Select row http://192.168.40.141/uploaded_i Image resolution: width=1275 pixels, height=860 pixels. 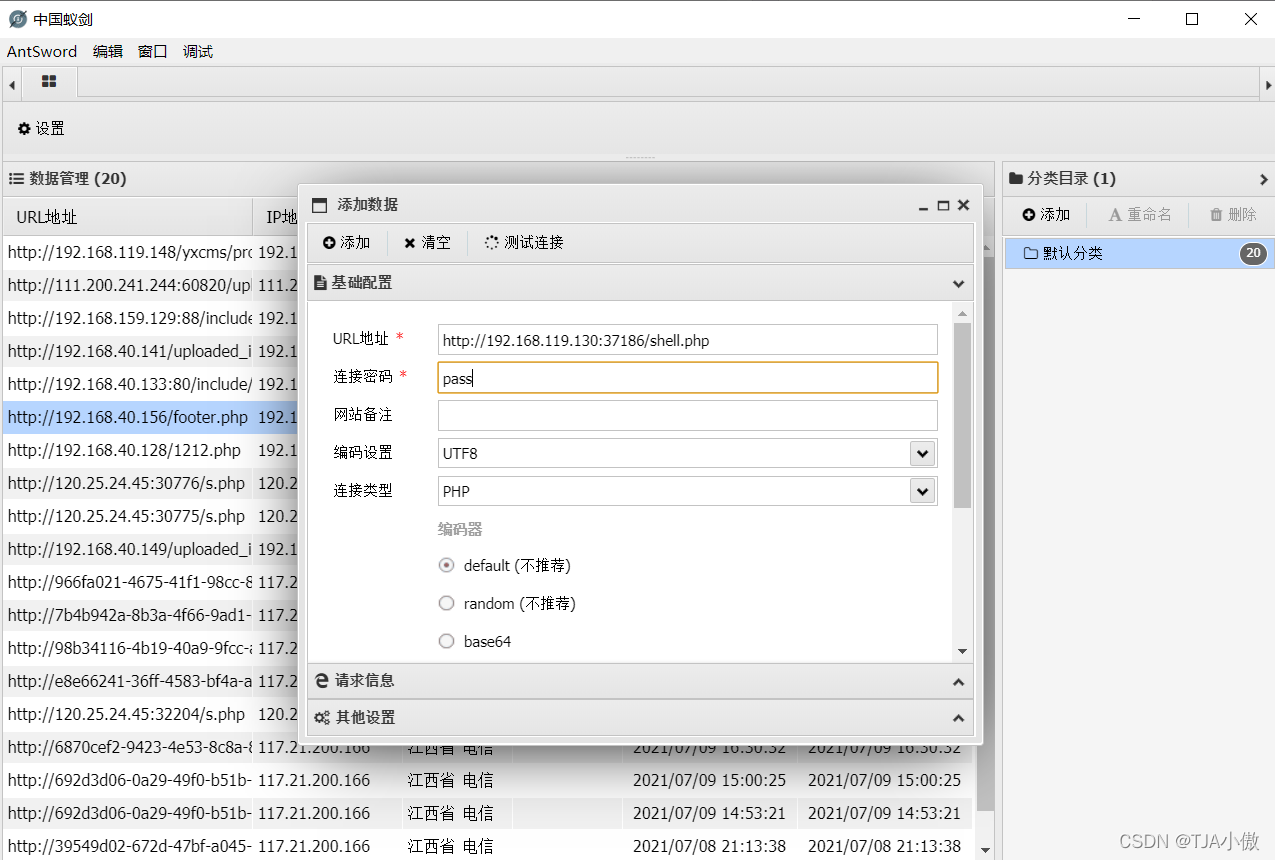[x=150, y=351]
